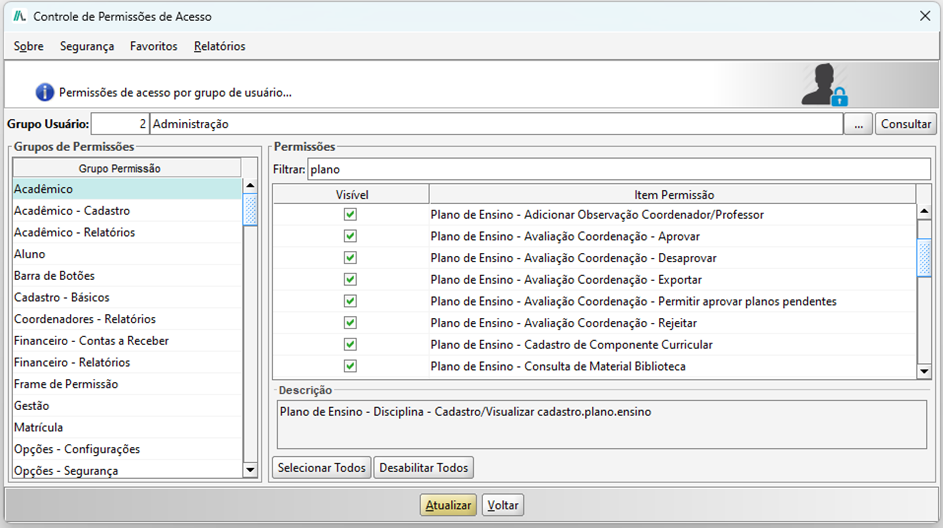
Task: Toggle Visível for Consulta de Material Biblioteca
Action: pos(350,366)
